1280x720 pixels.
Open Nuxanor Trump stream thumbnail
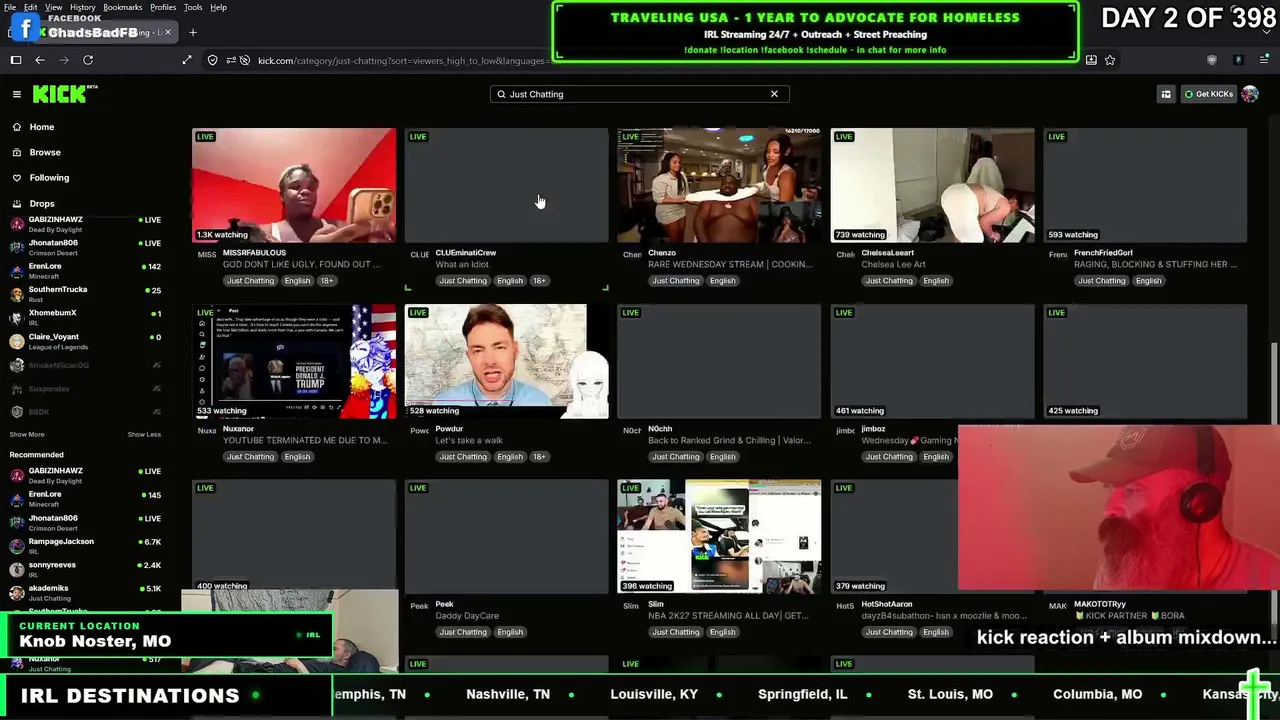[x=294, y=361]
